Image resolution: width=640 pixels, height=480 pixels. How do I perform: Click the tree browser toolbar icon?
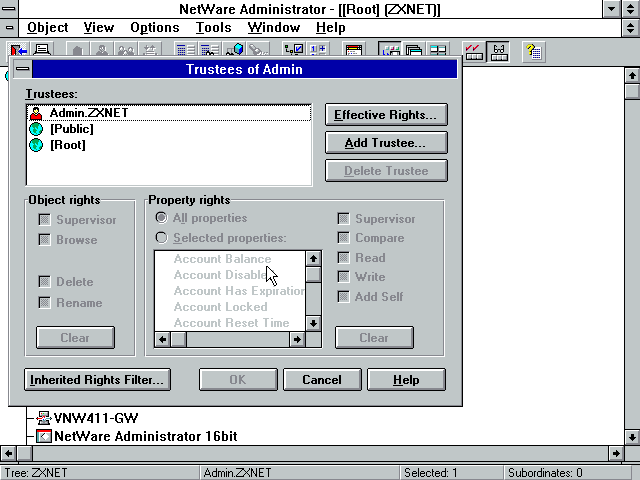[293, 50]
